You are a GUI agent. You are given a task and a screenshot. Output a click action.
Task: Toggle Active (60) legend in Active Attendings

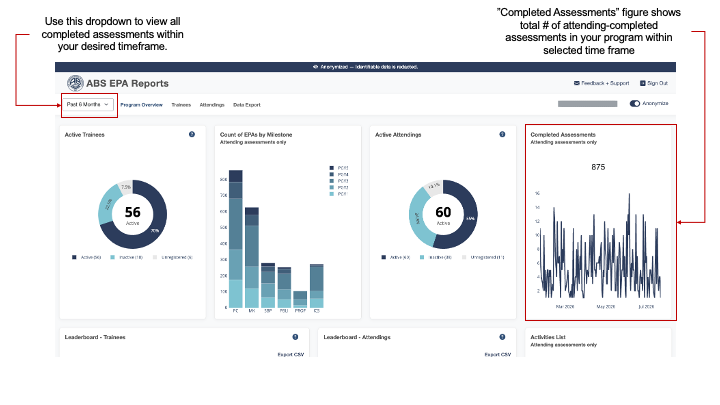pyautogui.click(x=395, y=258)
